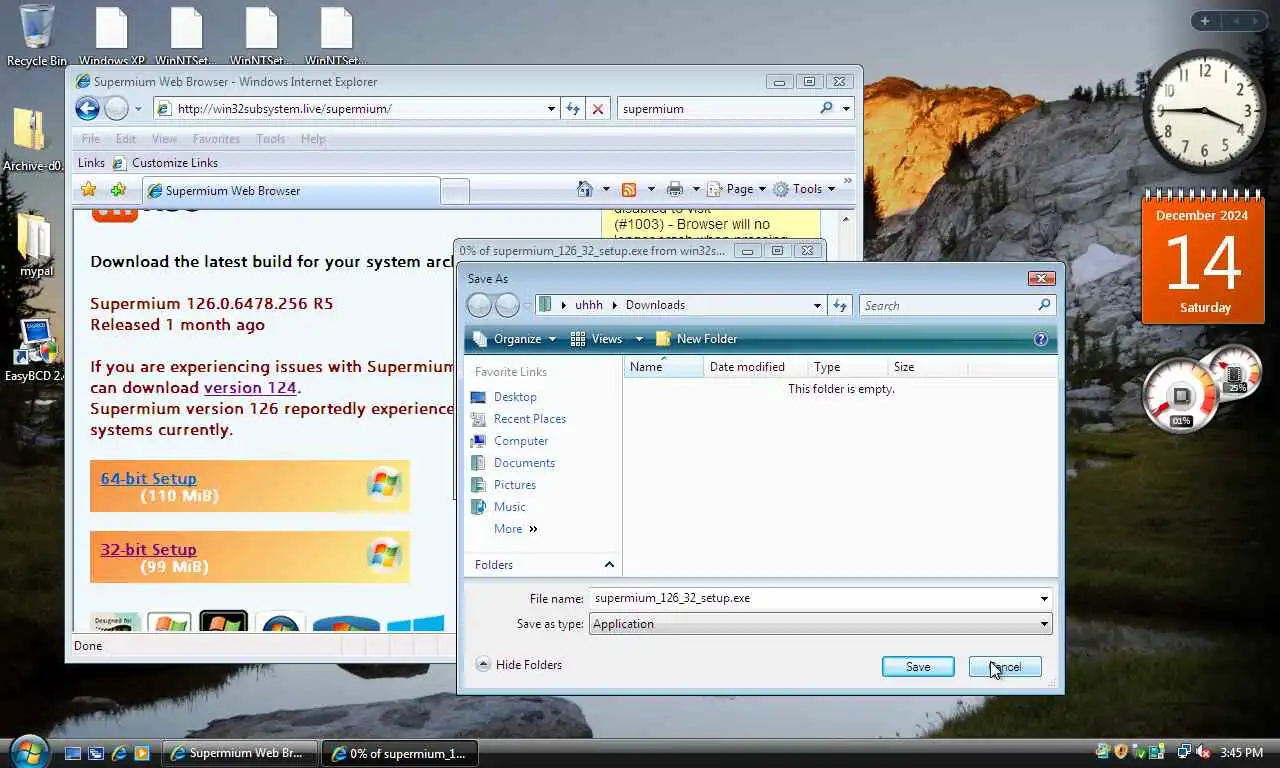
Task: Click New Folder in Save As toolbar
Action: 697,339
